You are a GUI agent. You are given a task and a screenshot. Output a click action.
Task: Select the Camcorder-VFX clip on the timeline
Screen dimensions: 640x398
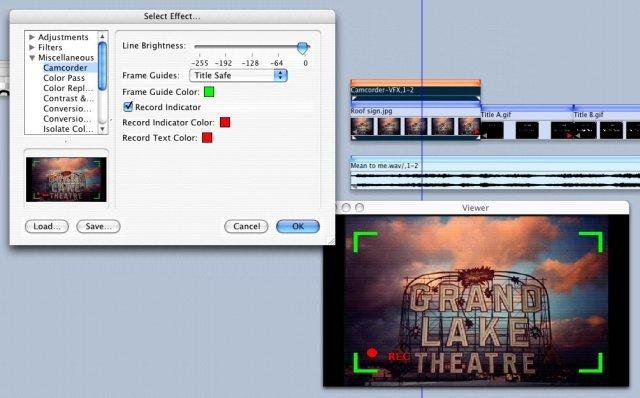point(415,90)
